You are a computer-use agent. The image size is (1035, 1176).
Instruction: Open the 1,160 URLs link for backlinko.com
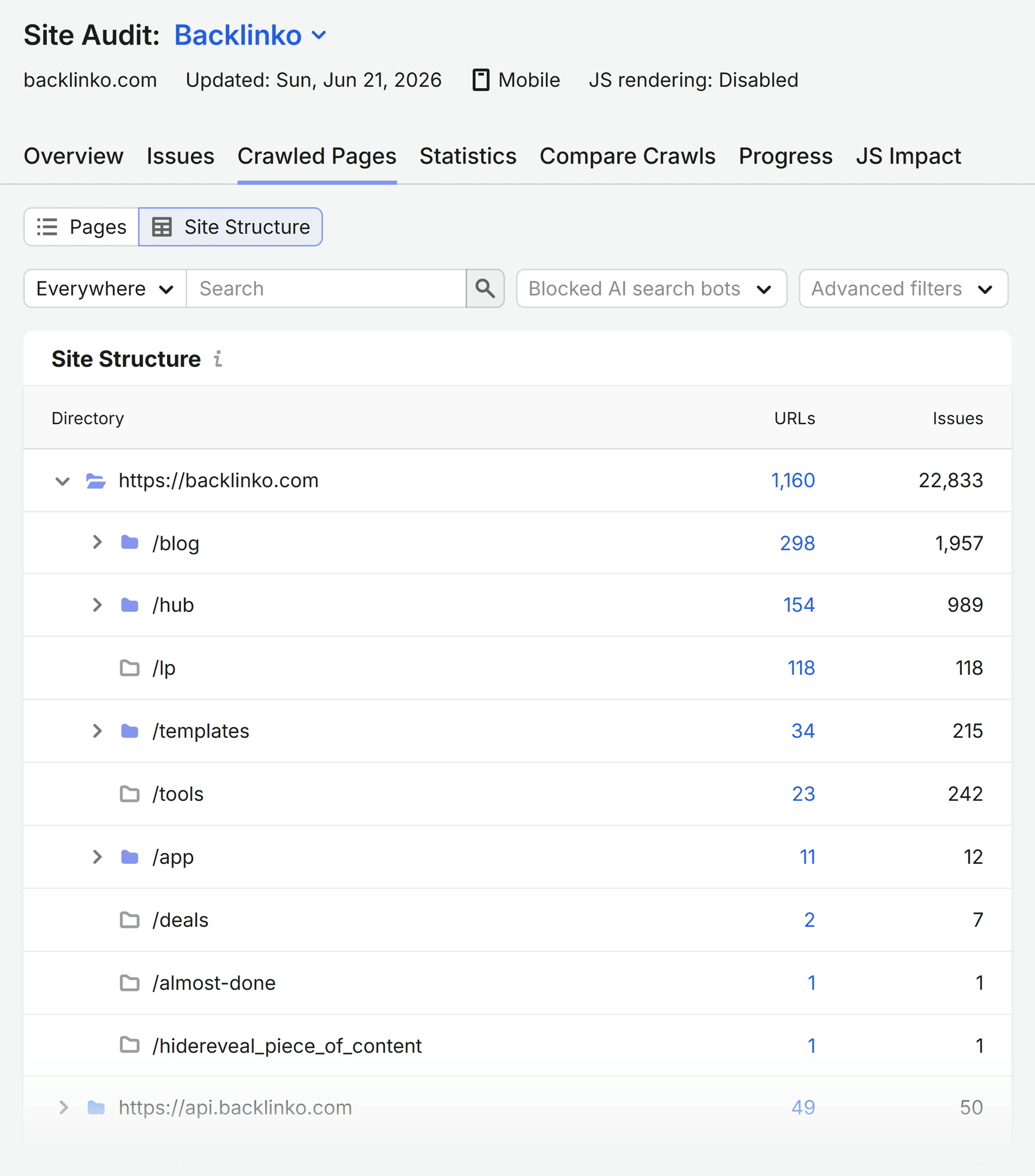(x=793, y=480)
